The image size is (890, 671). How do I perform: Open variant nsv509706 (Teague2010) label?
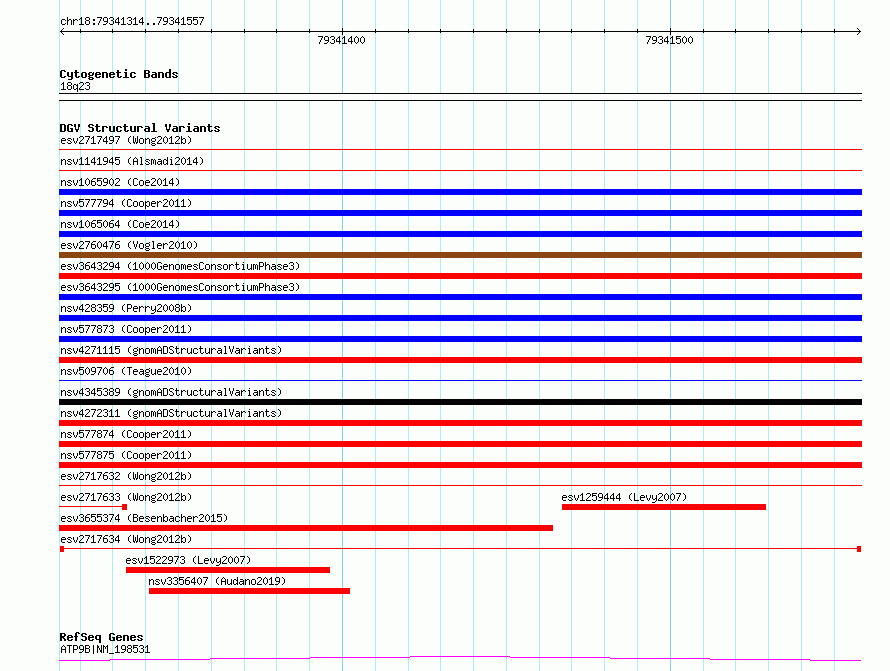pyautogui.click(x=126, y=371)
